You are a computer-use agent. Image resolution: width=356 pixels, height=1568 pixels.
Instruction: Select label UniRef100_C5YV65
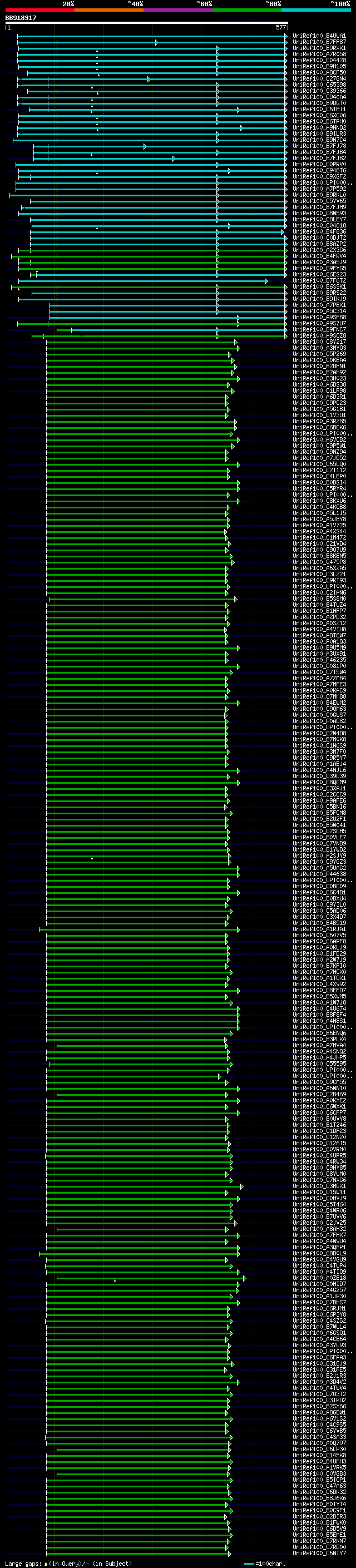click(x=319, y=201)
